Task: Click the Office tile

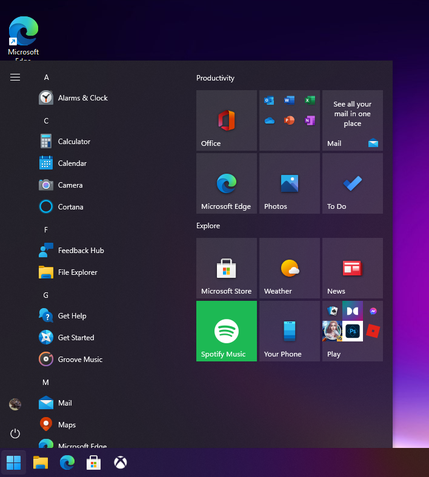Action: (227, 120)
